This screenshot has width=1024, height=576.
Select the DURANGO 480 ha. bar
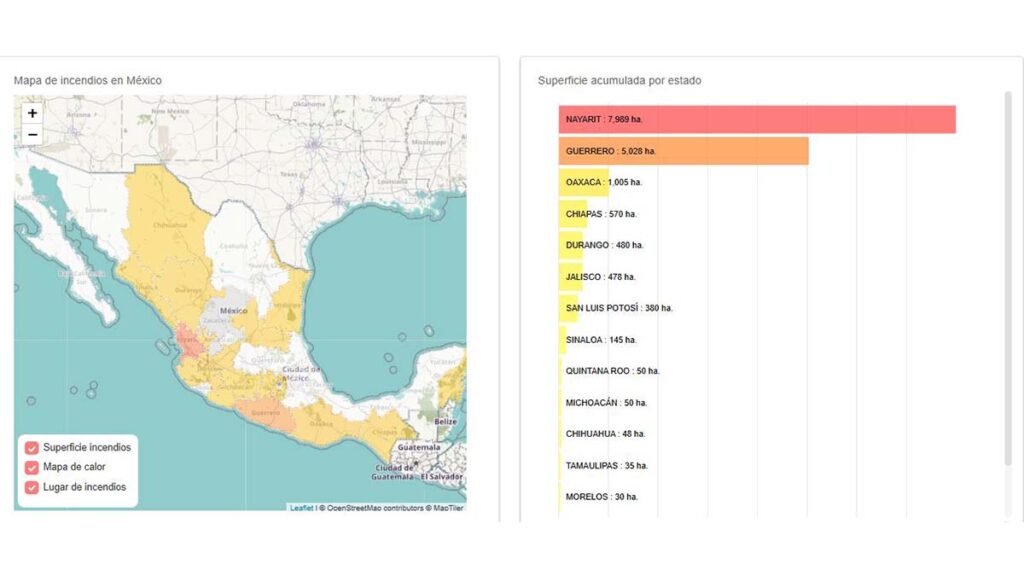(x=571, y=245)
